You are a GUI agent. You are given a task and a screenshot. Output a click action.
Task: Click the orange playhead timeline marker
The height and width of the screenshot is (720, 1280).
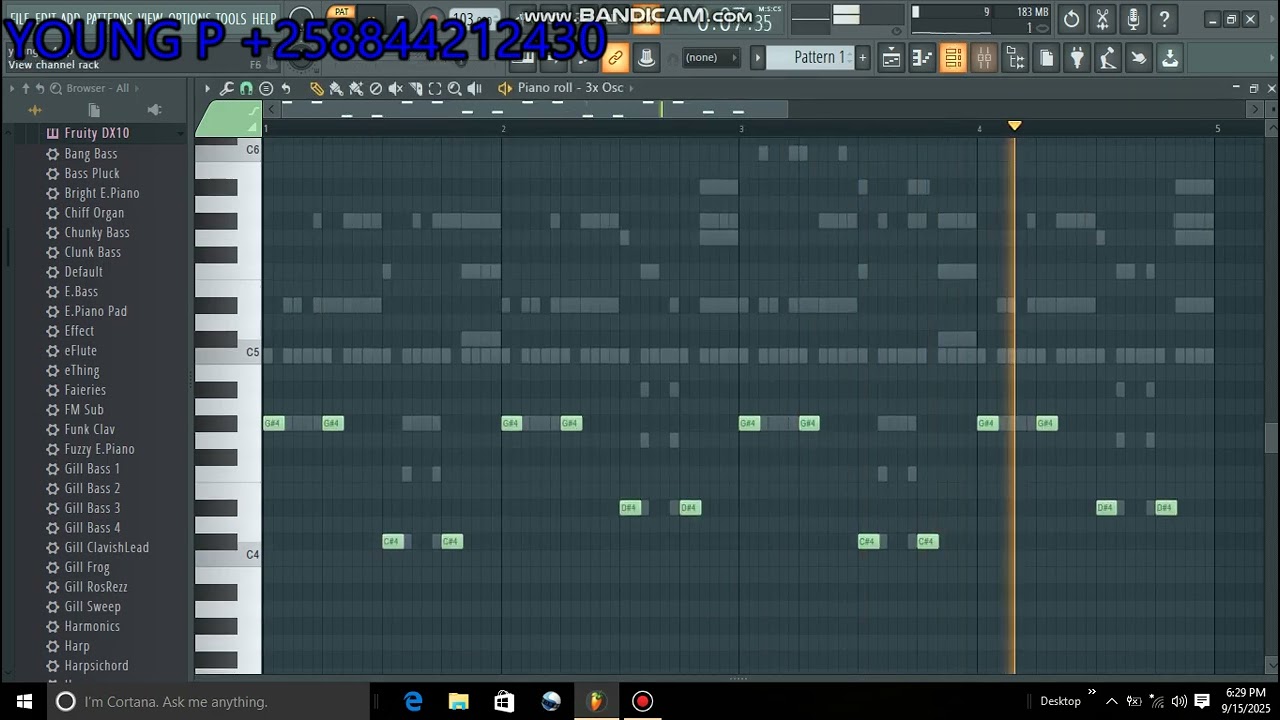(x=1014, y=126)
